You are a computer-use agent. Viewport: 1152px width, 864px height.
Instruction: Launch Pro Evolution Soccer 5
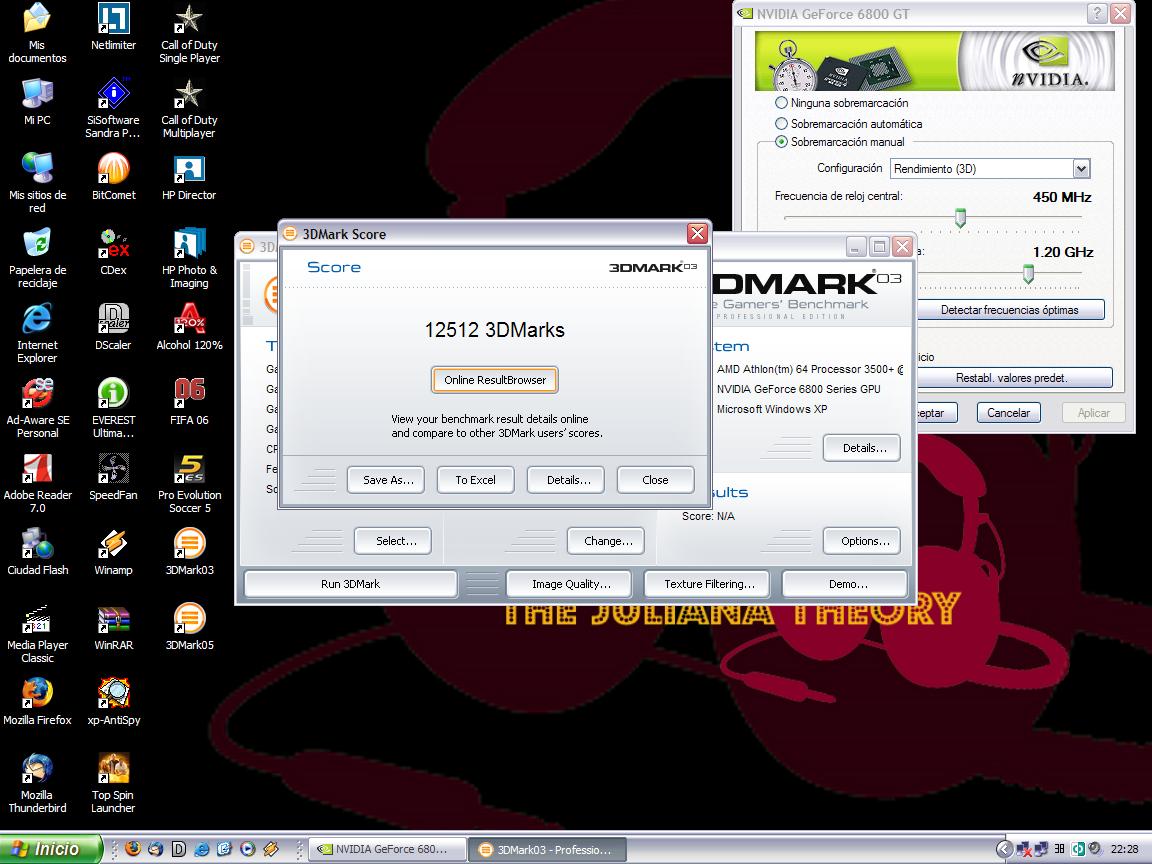pos(189,483)
